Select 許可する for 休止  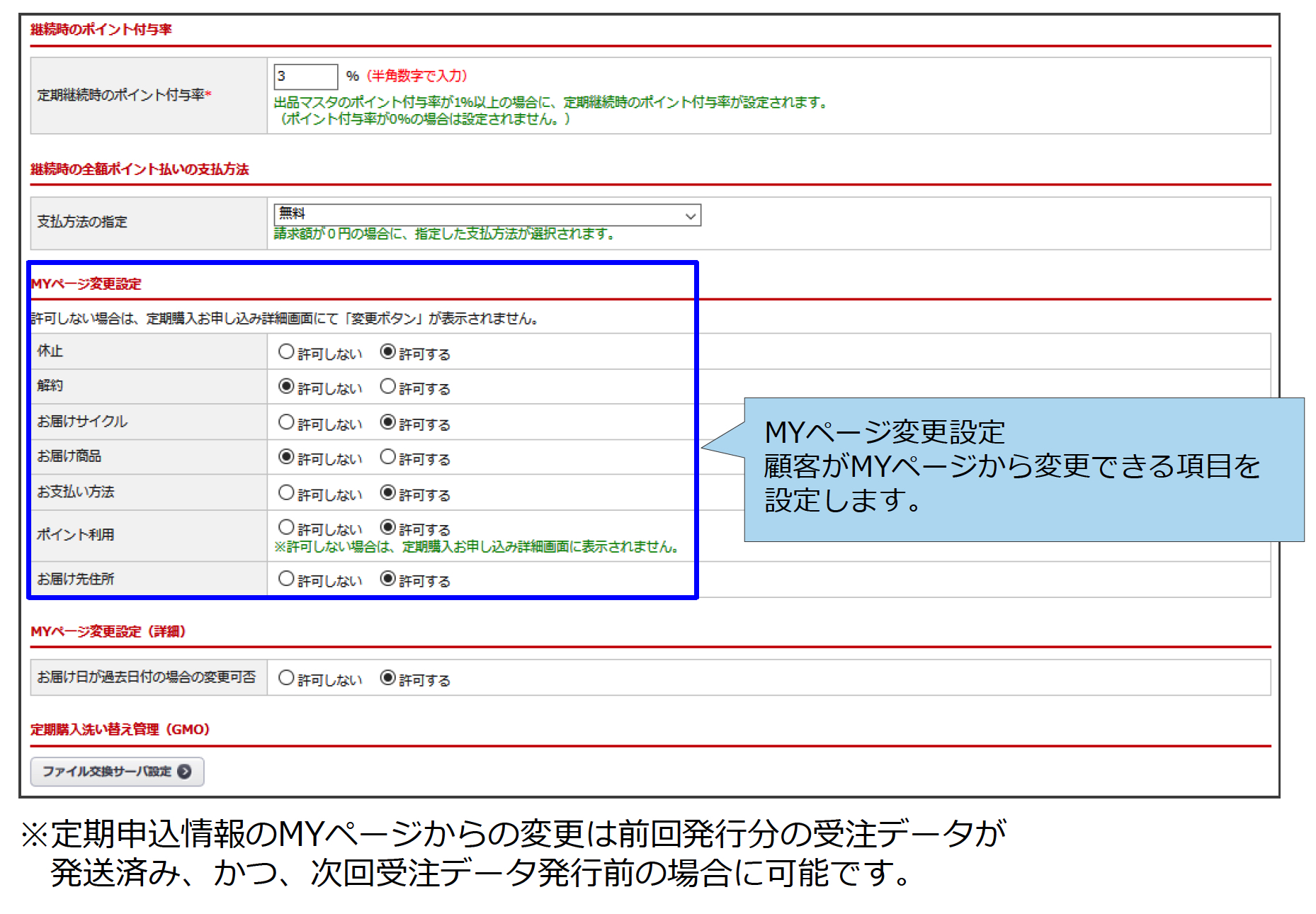click(x=387, y=352)
